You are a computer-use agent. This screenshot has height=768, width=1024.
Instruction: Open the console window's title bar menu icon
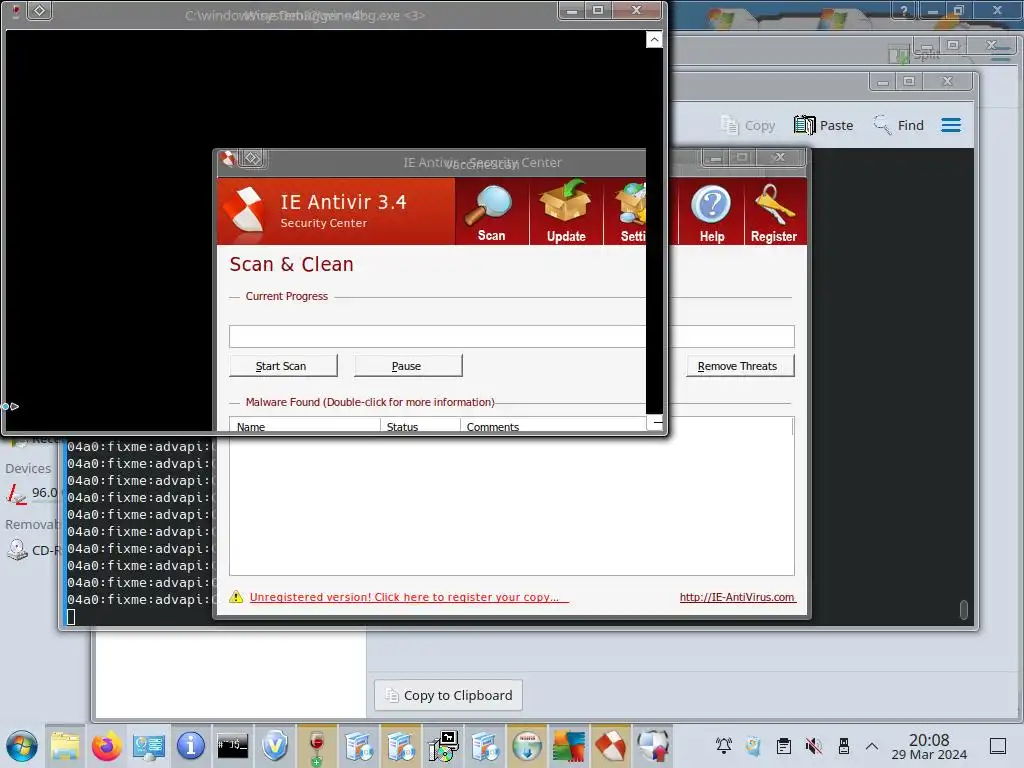pos(15,10)
